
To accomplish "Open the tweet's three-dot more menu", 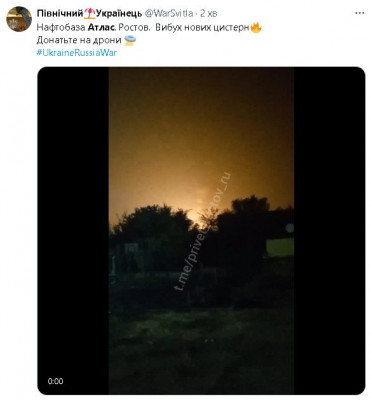I will [359, 13].
